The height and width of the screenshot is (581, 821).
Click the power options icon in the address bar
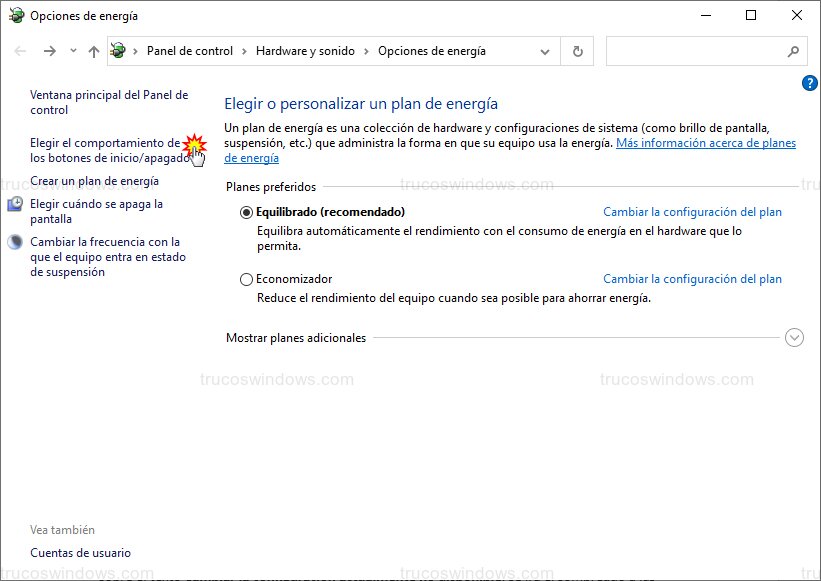pyautogui.click(x=118, y=51)
